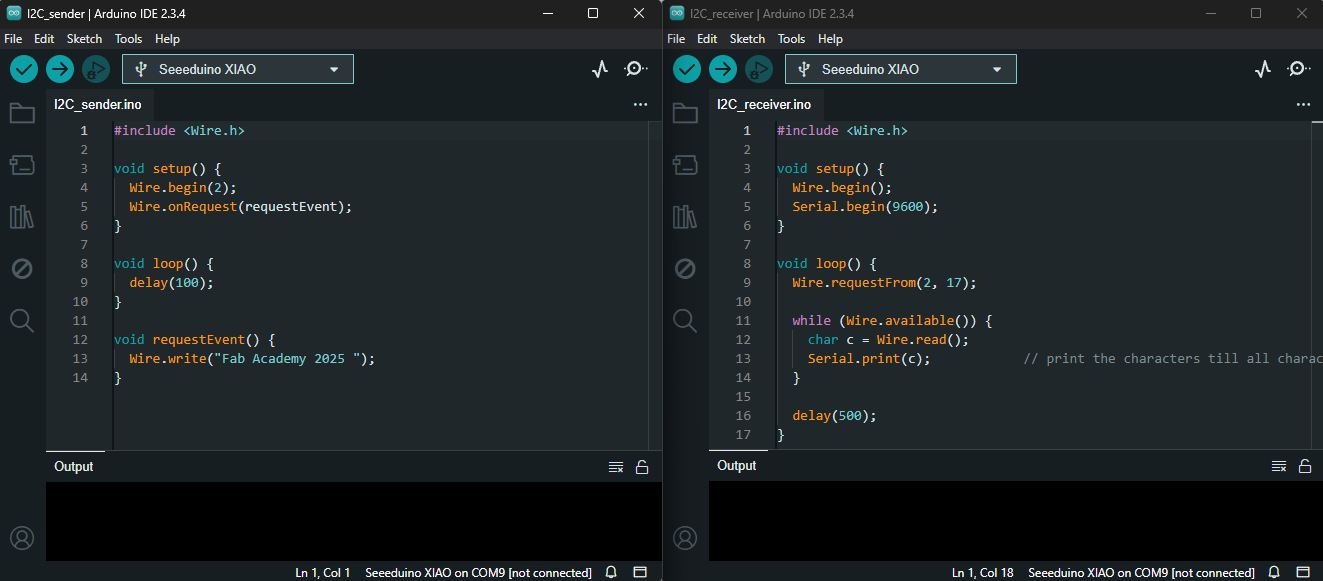Screen dimensions: 1323x581
Task: Open File menu in I2C_sender window
Action: click(13, 39)
